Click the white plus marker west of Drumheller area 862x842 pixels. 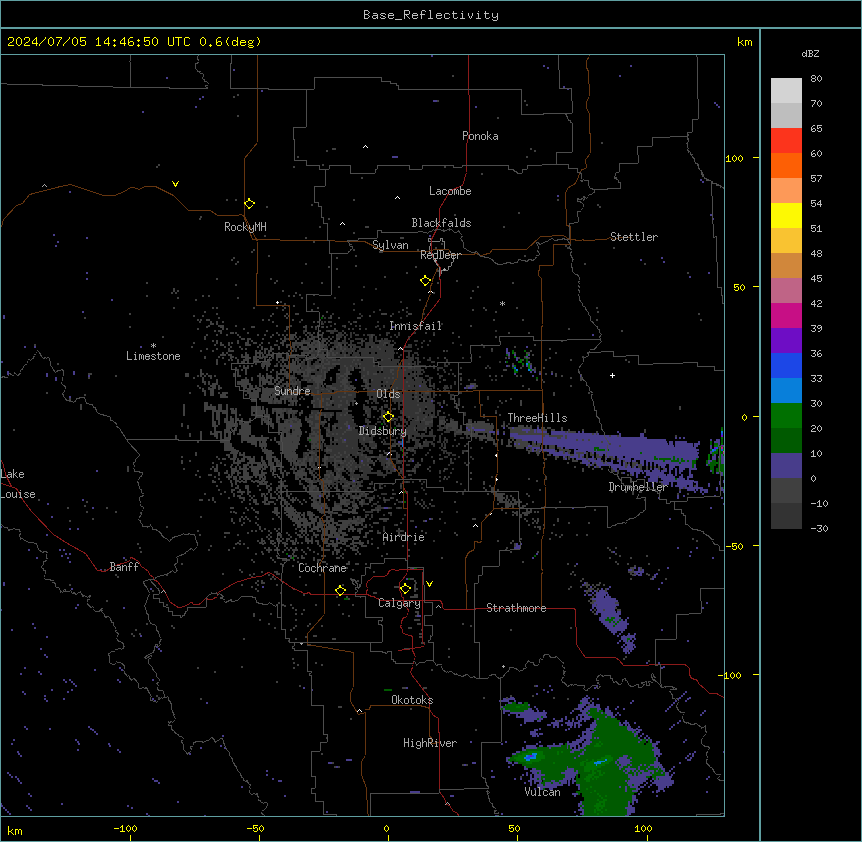pyautogui.click(x=612, y=375)
